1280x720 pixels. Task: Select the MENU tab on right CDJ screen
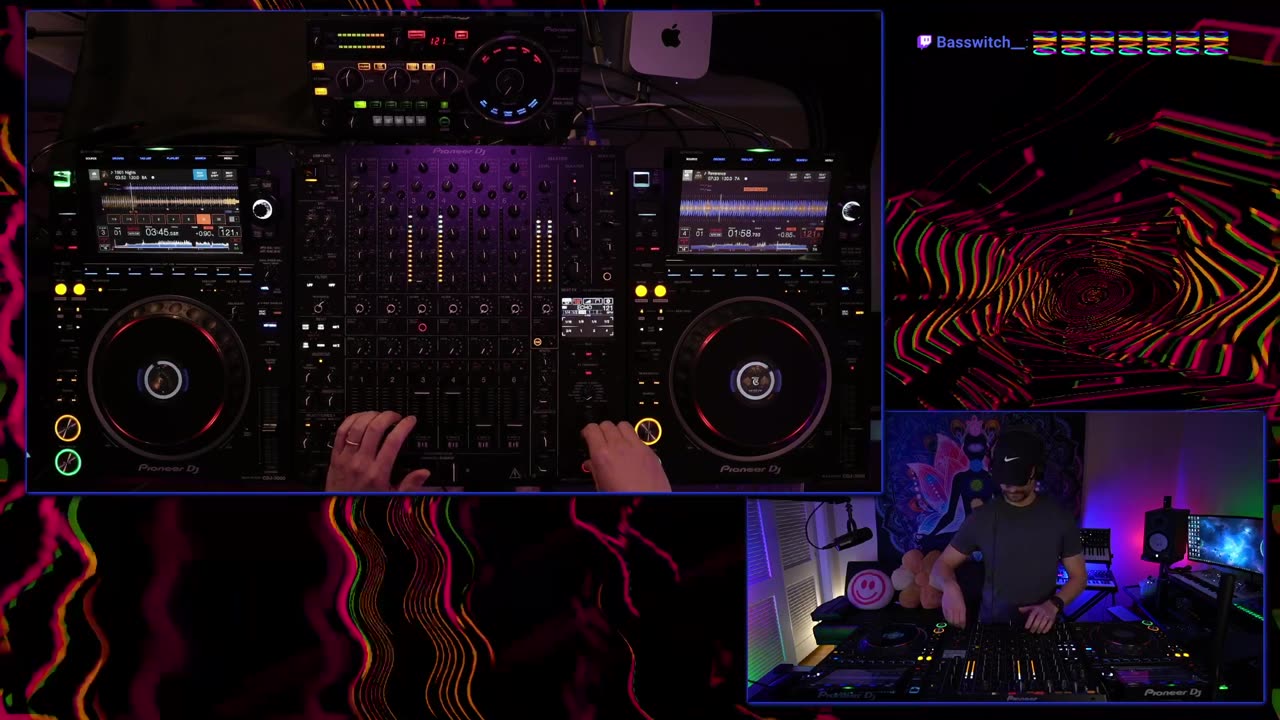(x=827, y=159)
